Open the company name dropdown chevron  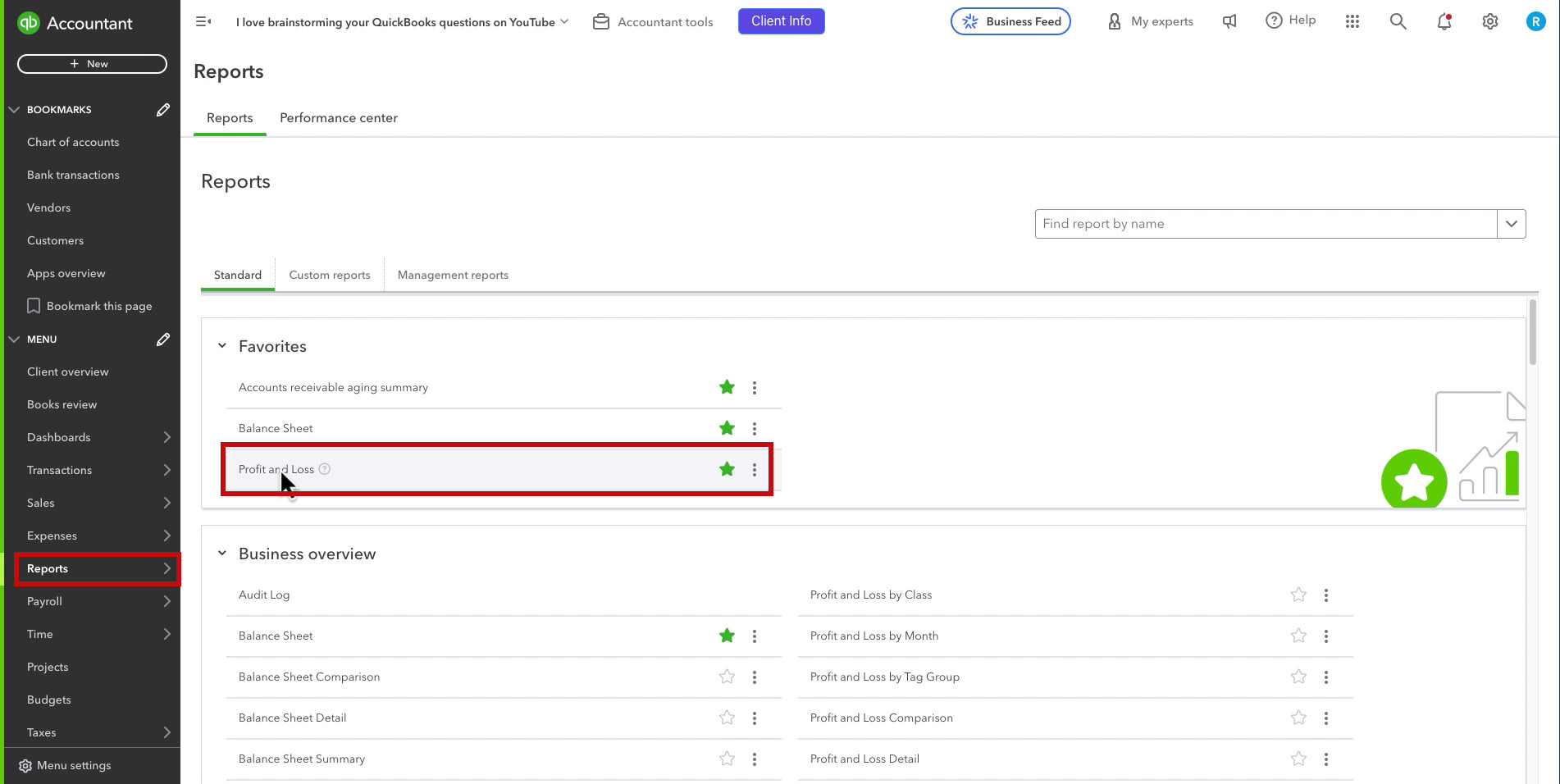pos(564,21)
